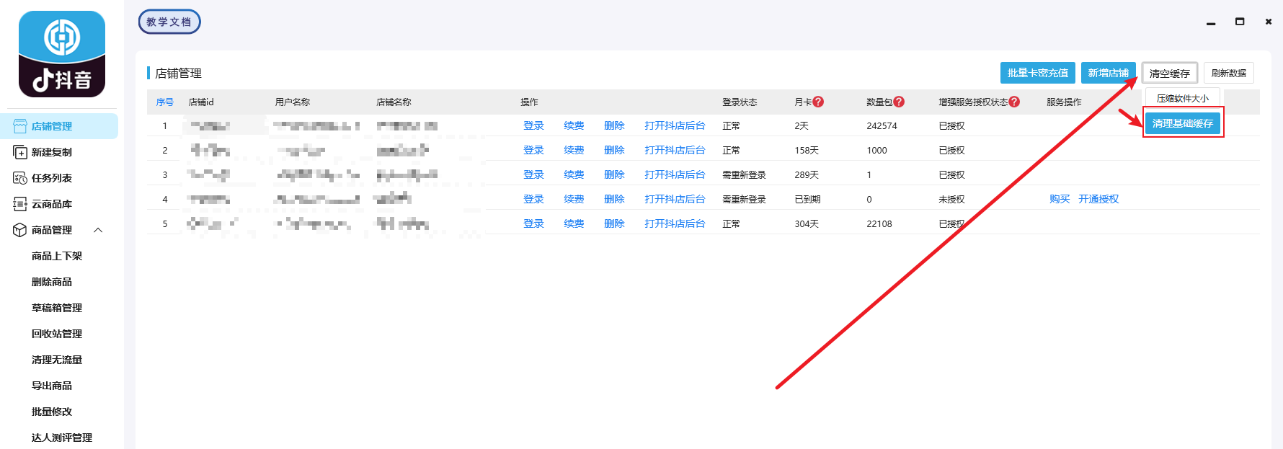Click the 登录状态 column header
This screenshot has height=449, width=1283.
tap(740, 102)
